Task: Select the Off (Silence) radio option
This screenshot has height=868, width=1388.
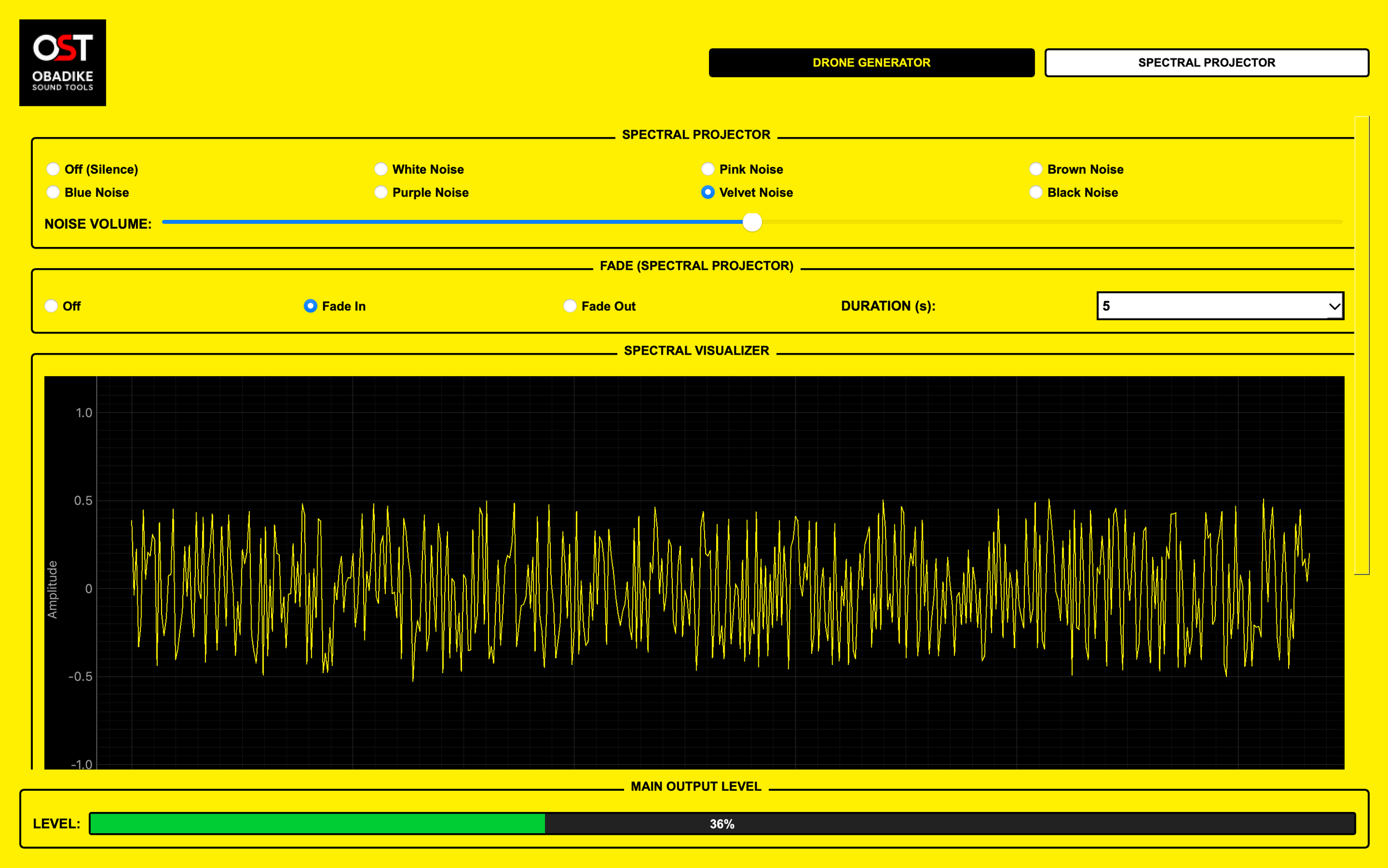Action: pyautogui.click(x=53, y=169)
